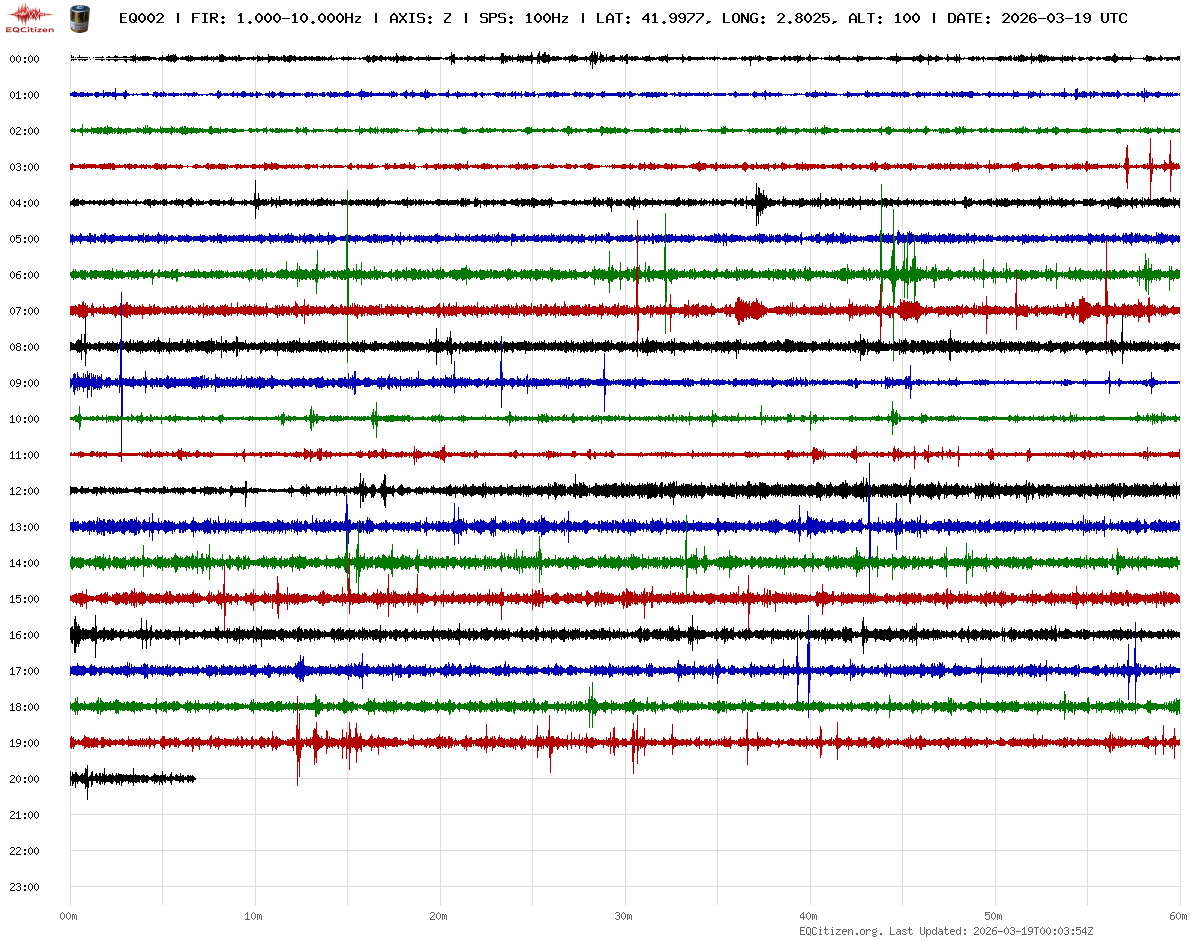Select the 00:00 hour row label
This screenshot has width=1200, height=940.
click(24, 59)
